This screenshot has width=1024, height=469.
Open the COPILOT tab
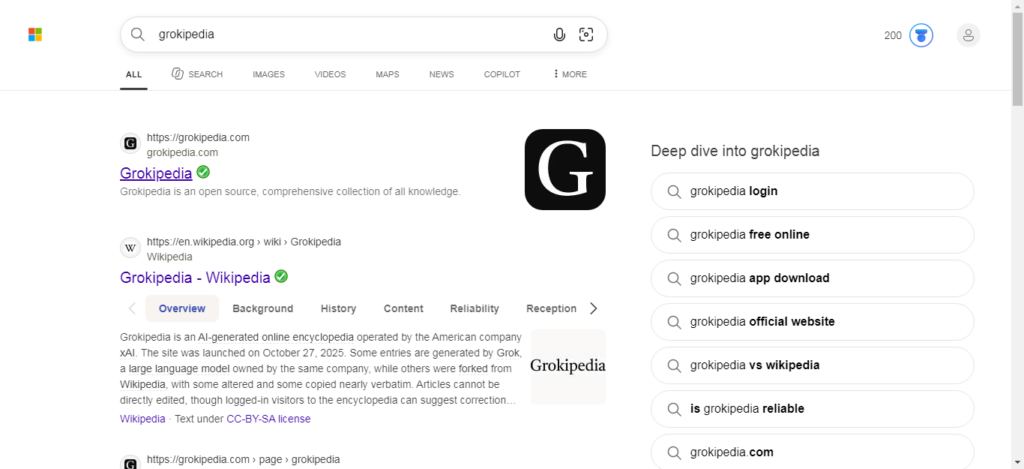[x=502, y=74]
